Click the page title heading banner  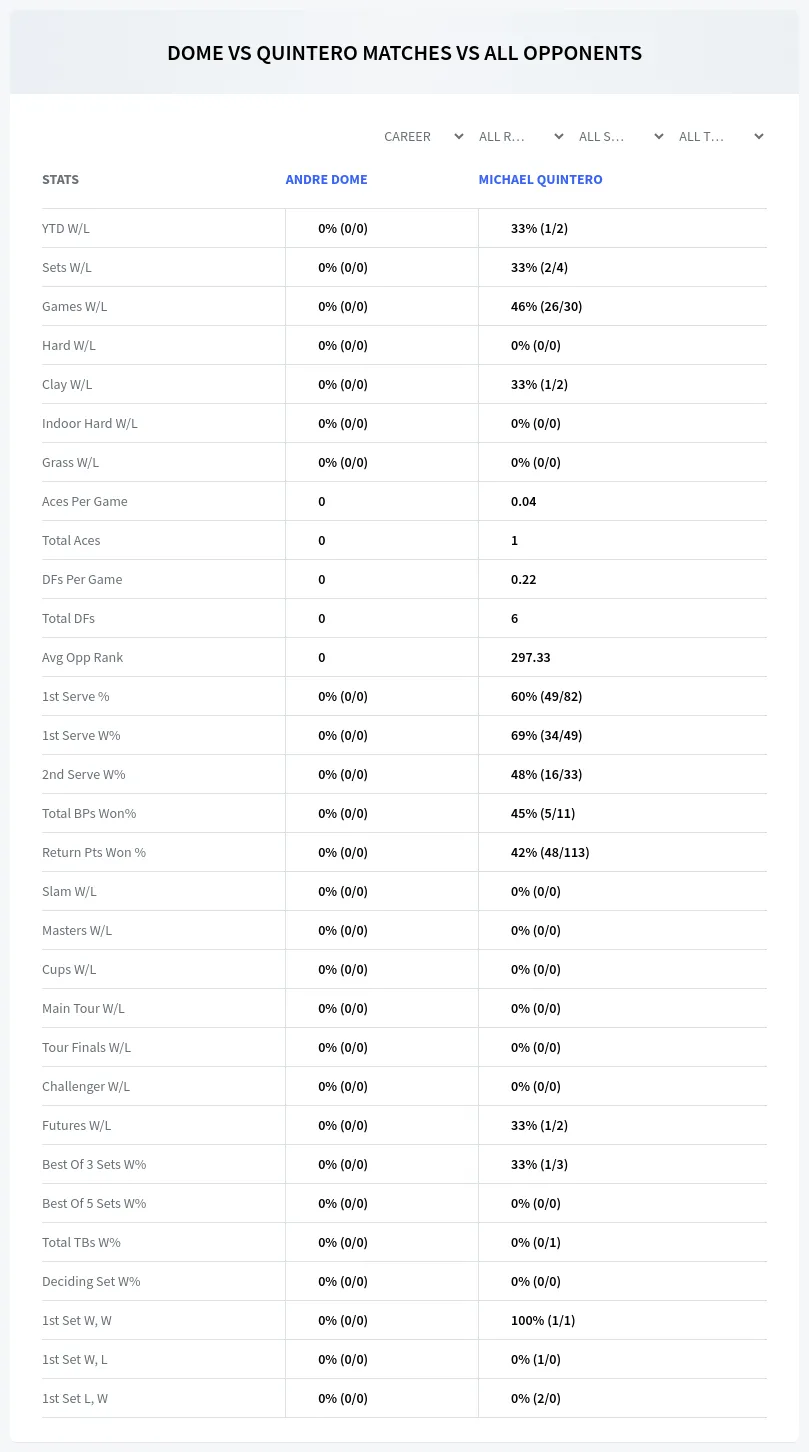pos(404,53)
